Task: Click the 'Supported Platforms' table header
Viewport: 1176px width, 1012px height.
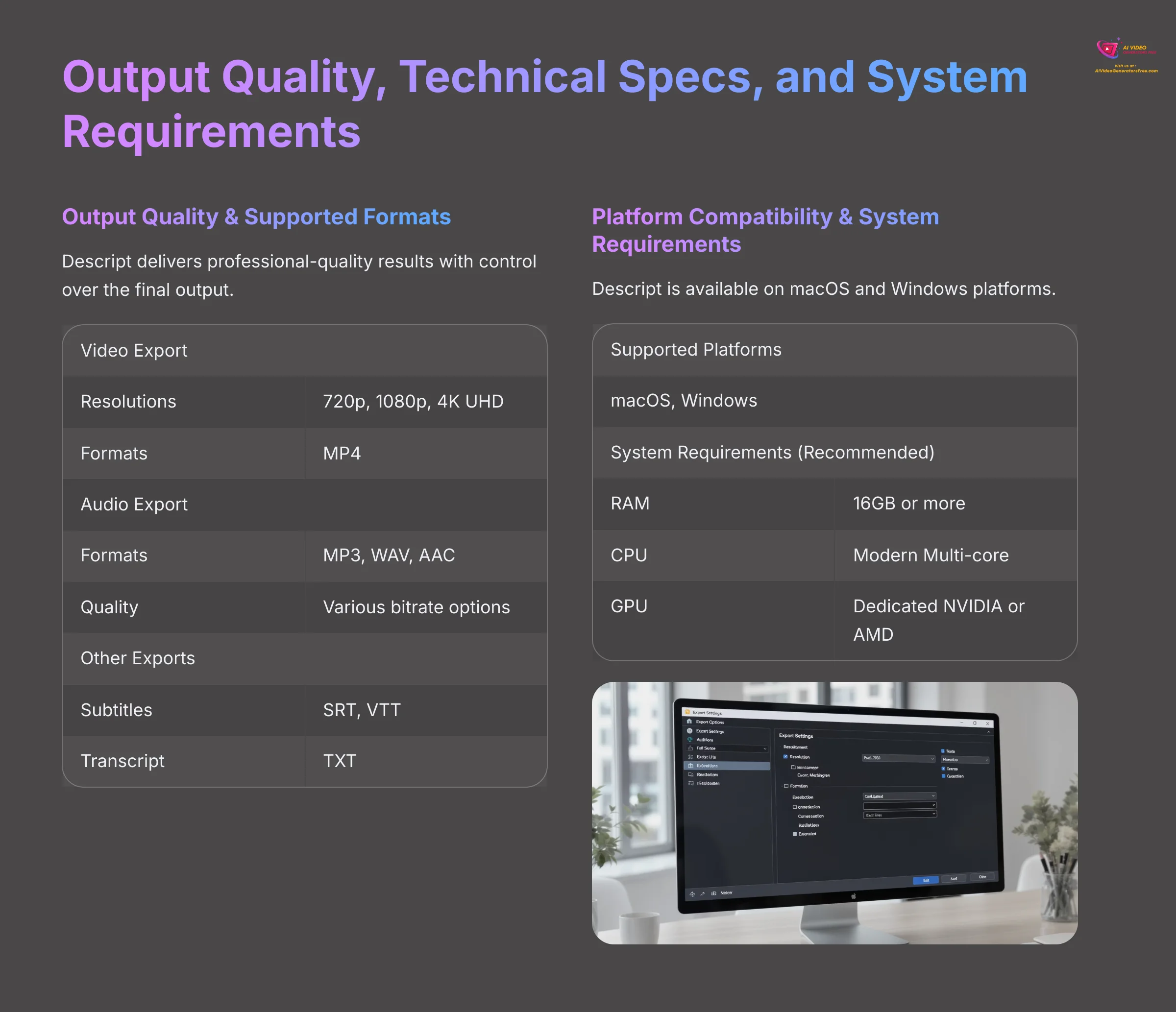Action: tap(835, 349)
